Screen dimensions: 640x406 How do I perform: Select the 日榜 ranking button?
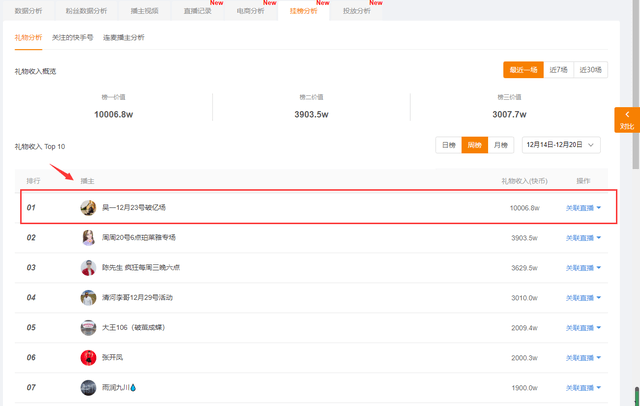tap(449, 145)
